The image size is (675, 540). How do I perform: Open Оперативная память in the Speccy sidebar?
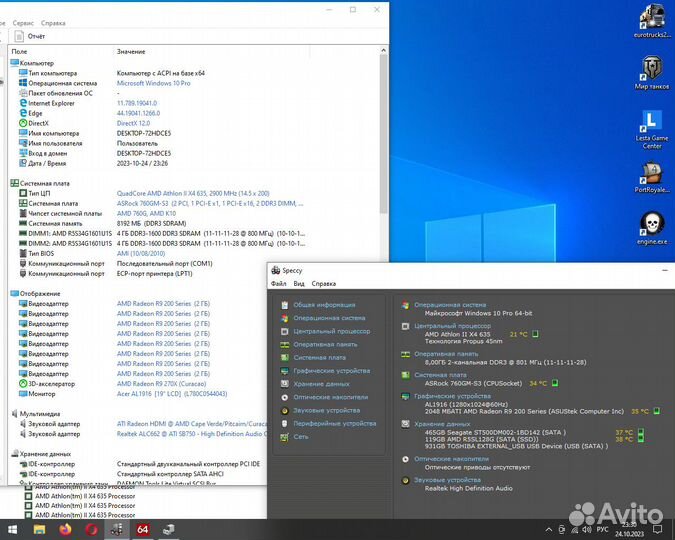point(325,344)
